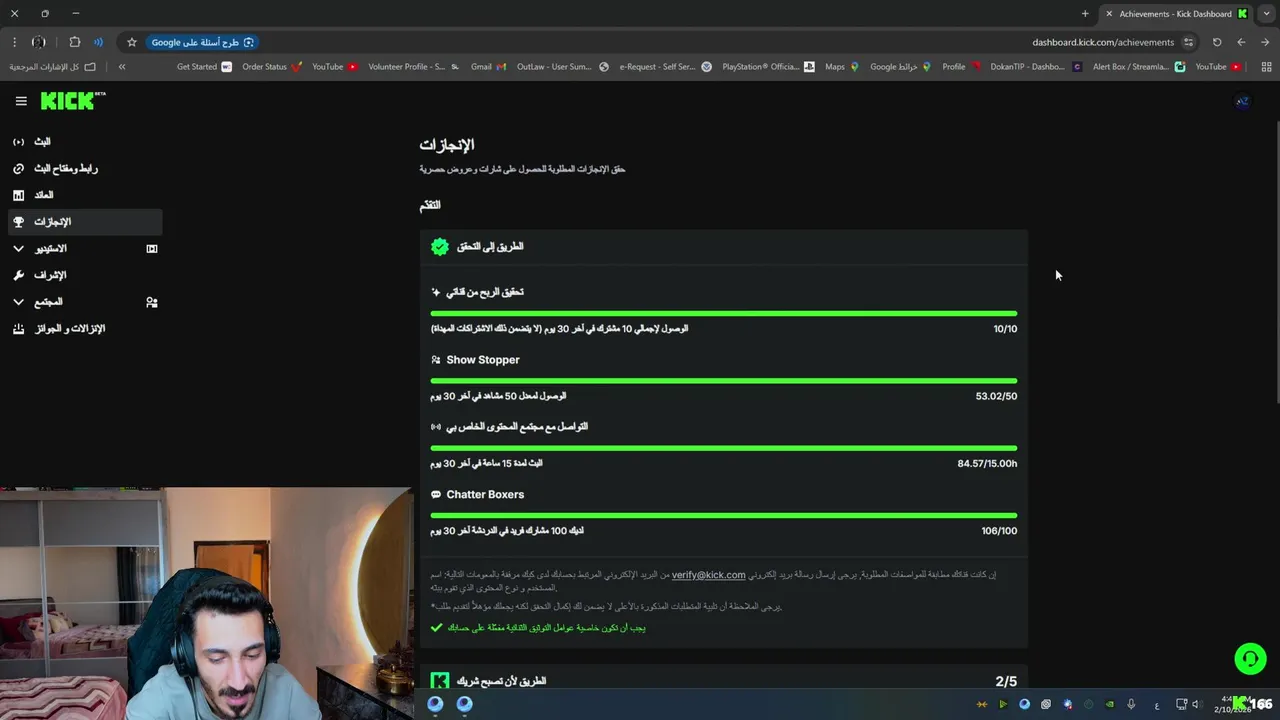Reload the page
Image resolution: width=1280 pixels, height=720 pixels.
coord(1217,42)
